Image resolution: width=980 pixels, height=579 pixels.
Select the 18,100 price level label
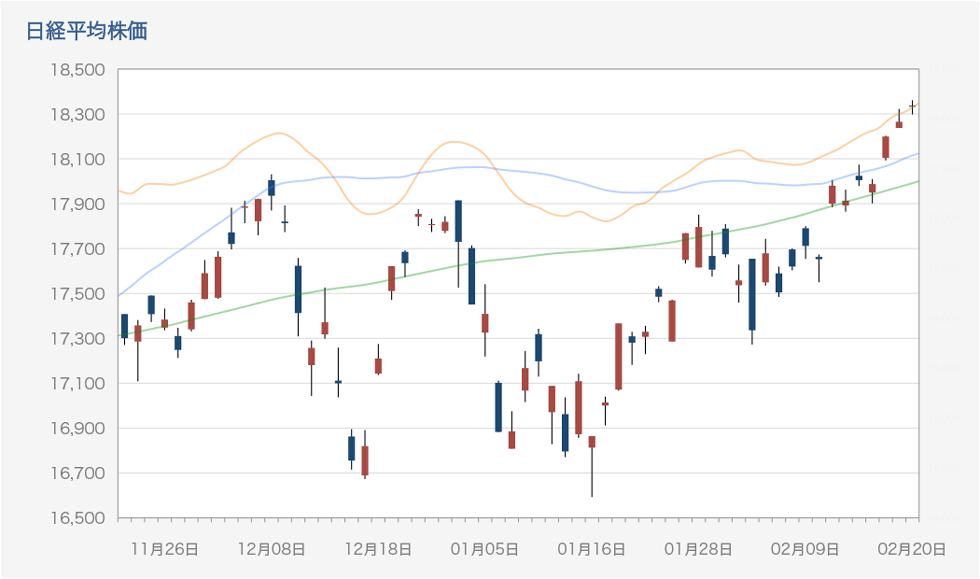tap(77, 160)
